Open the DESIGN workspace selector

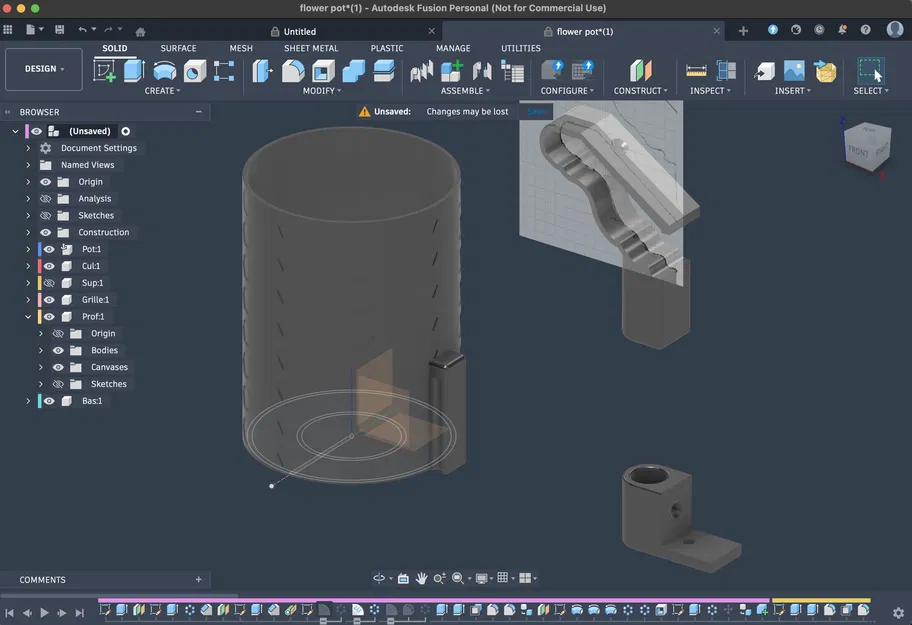(x=43, y=68)
